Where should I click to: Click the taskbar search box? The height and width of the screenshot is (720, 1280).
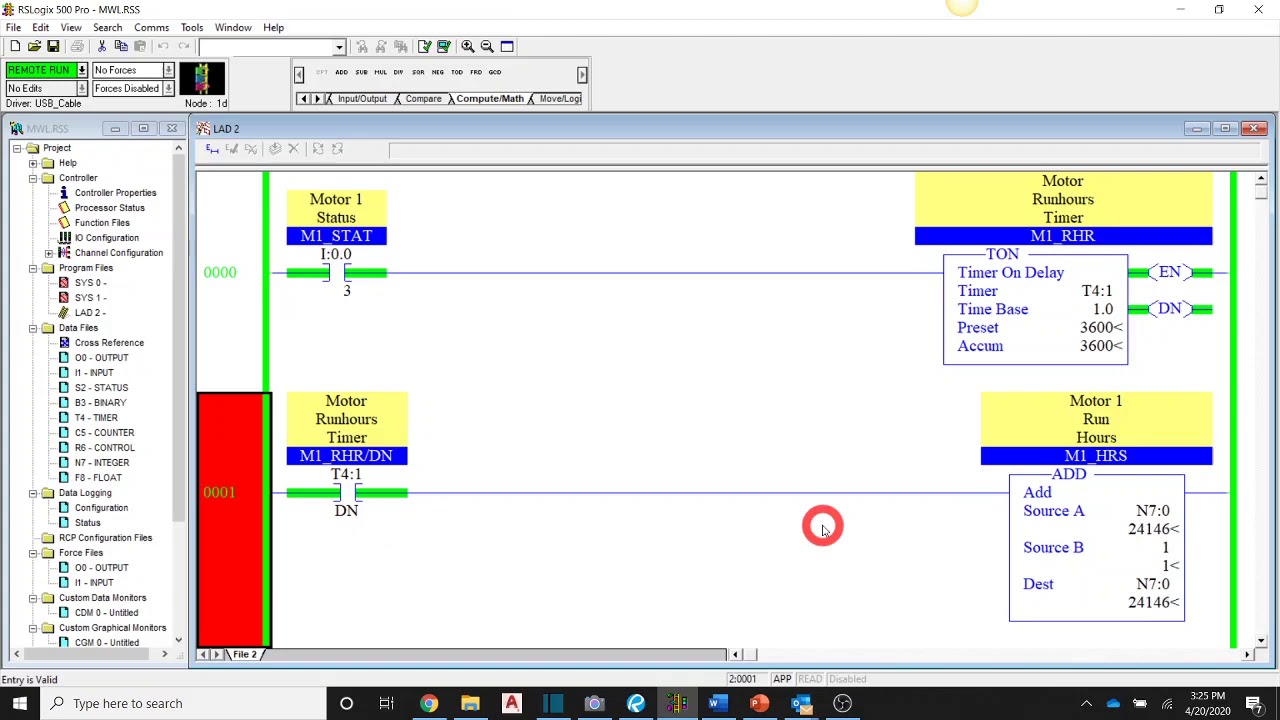[185, 703]
